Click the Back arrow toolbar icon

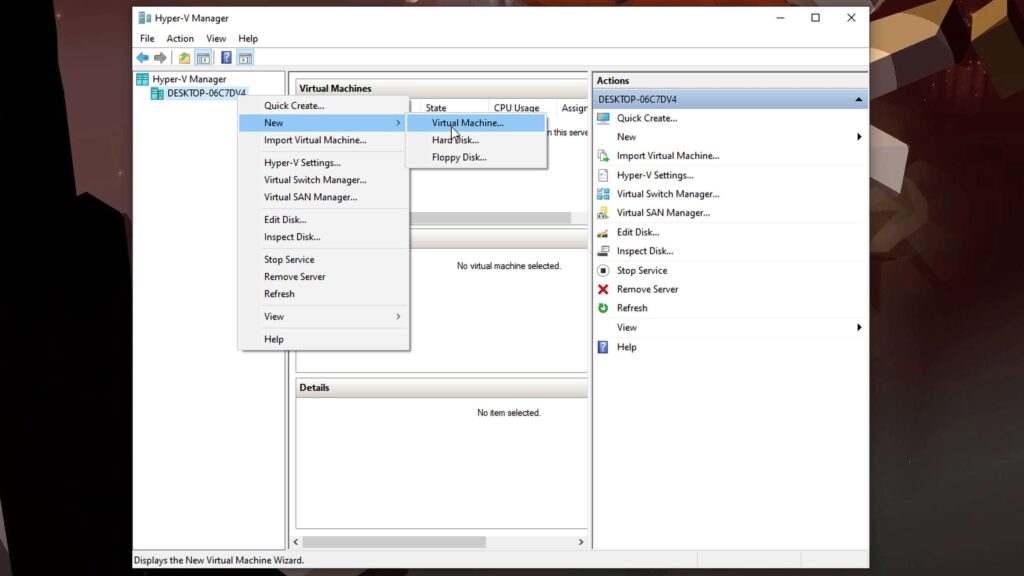(x=142, y=57)
